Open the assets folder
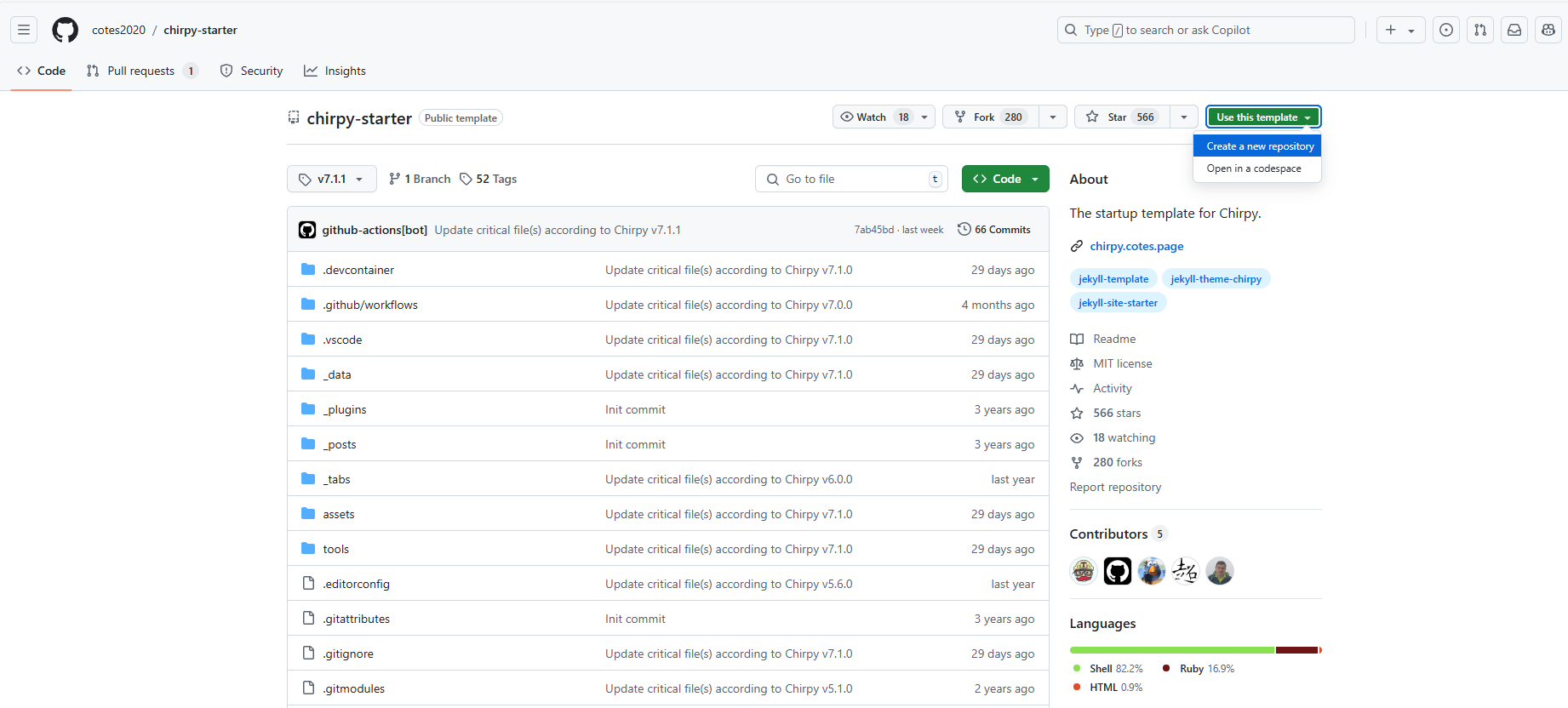 click(339, 514)
